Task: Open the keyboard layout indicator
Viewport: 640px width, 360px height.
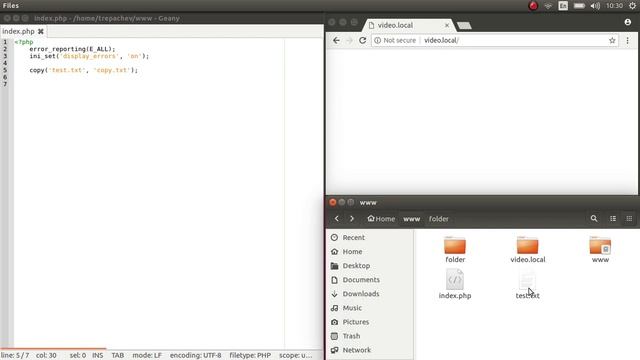Action: click(x=563, y=6)
